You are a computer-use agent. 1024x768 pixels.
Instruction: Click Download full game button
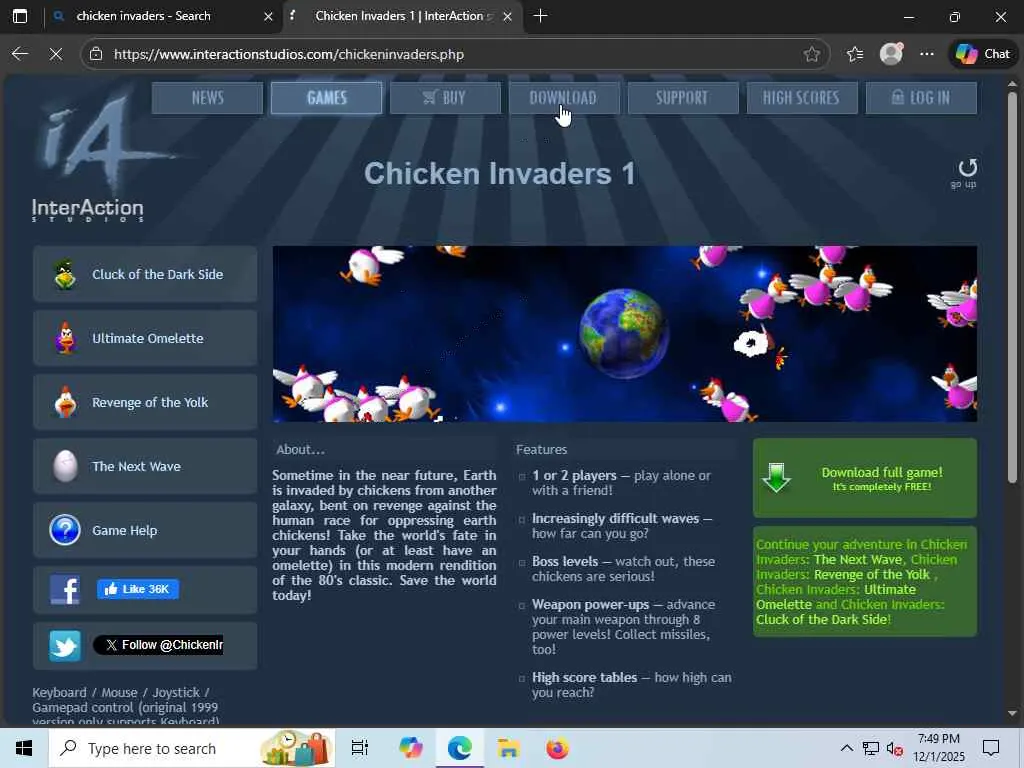(865, 478)
